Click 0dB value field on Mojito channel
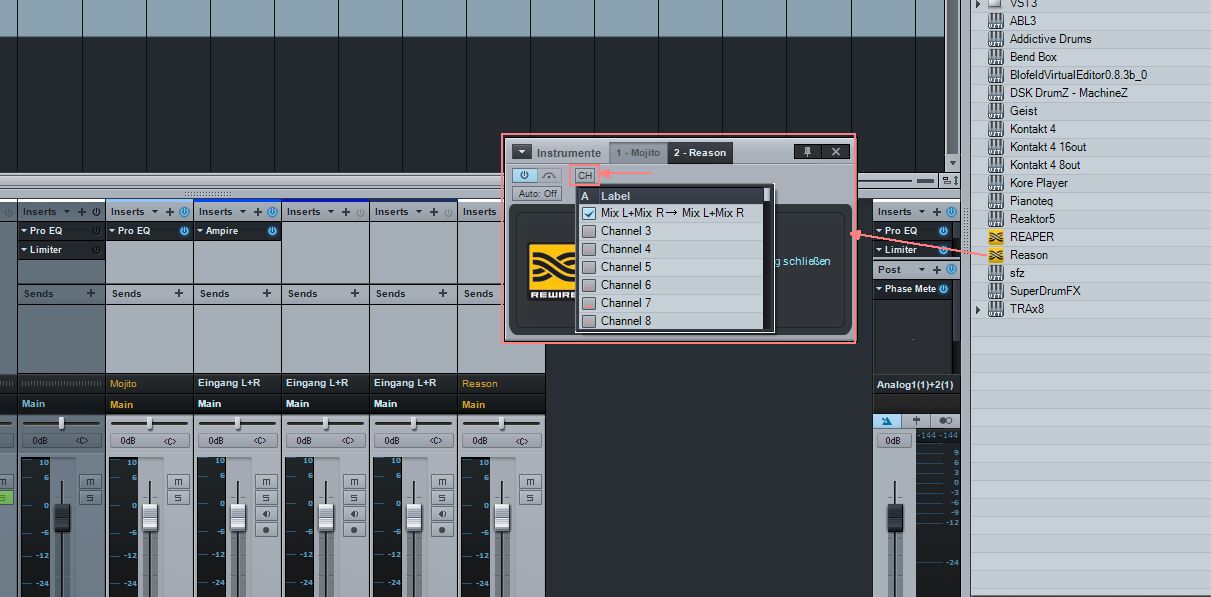Screen dimensions: 1211x597 tap(128, 440)
